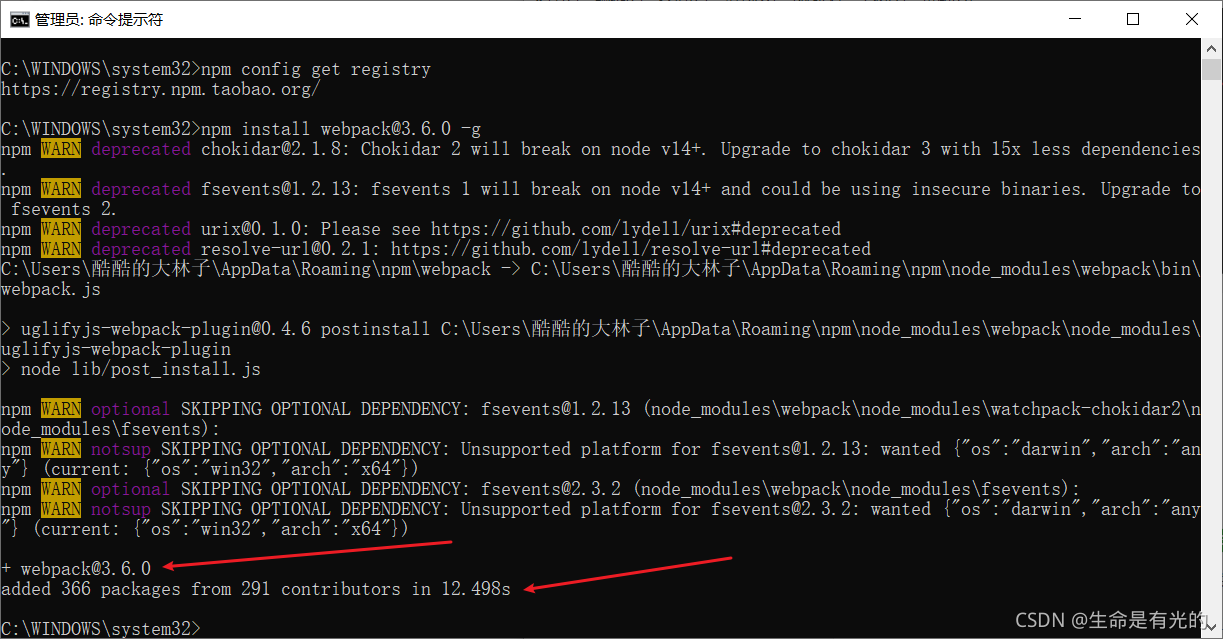Click the '(current: {"os":"win32","arch":"x64"})' line starting with y"}
Image resolution: width=1223 pixels, height=639 pixels.
coord(211,469)
